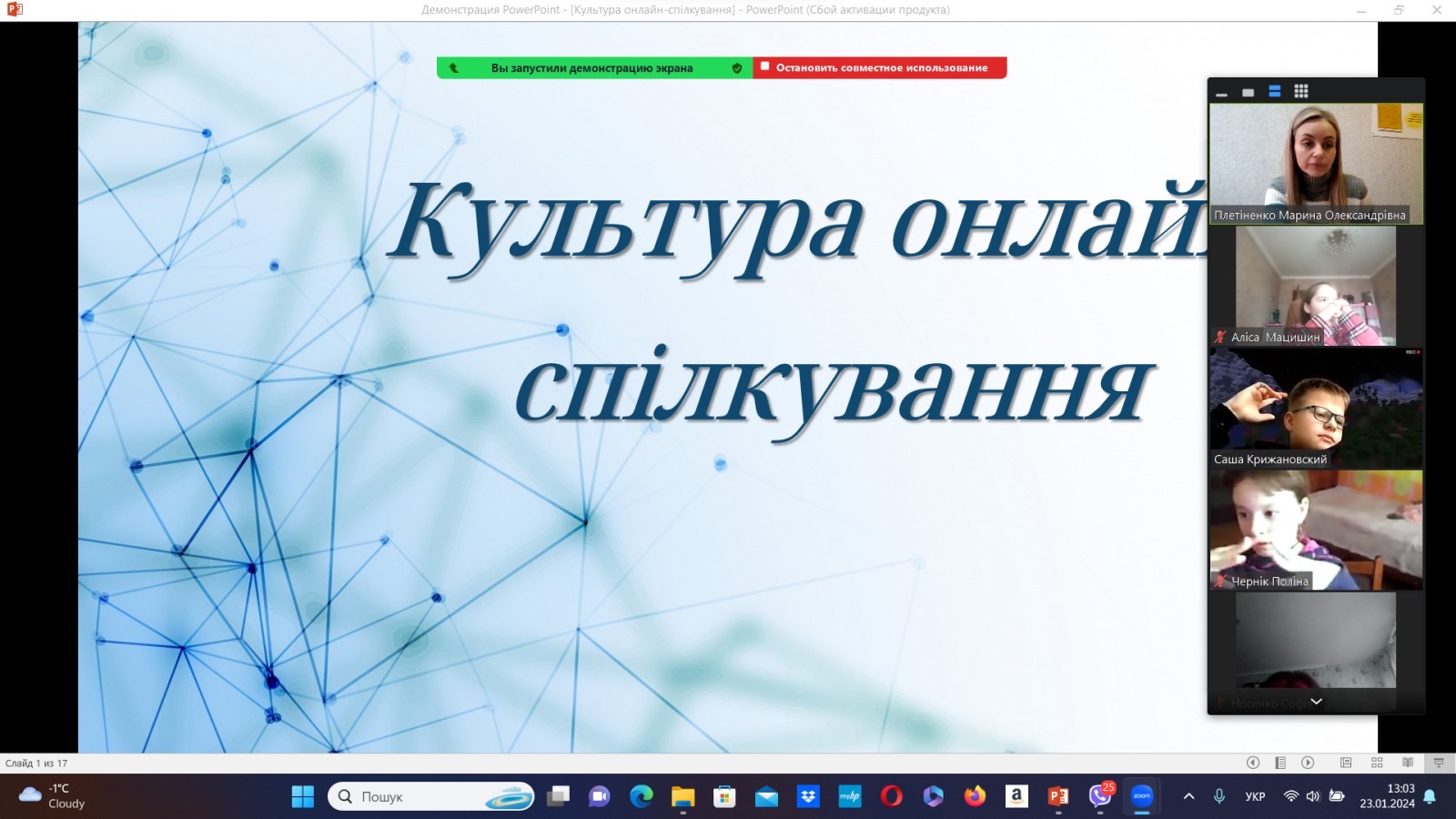The width and height of the screenshot is (1456, 819).
Task: Click the green screen sharing status bar
Action: coord(594,67)
